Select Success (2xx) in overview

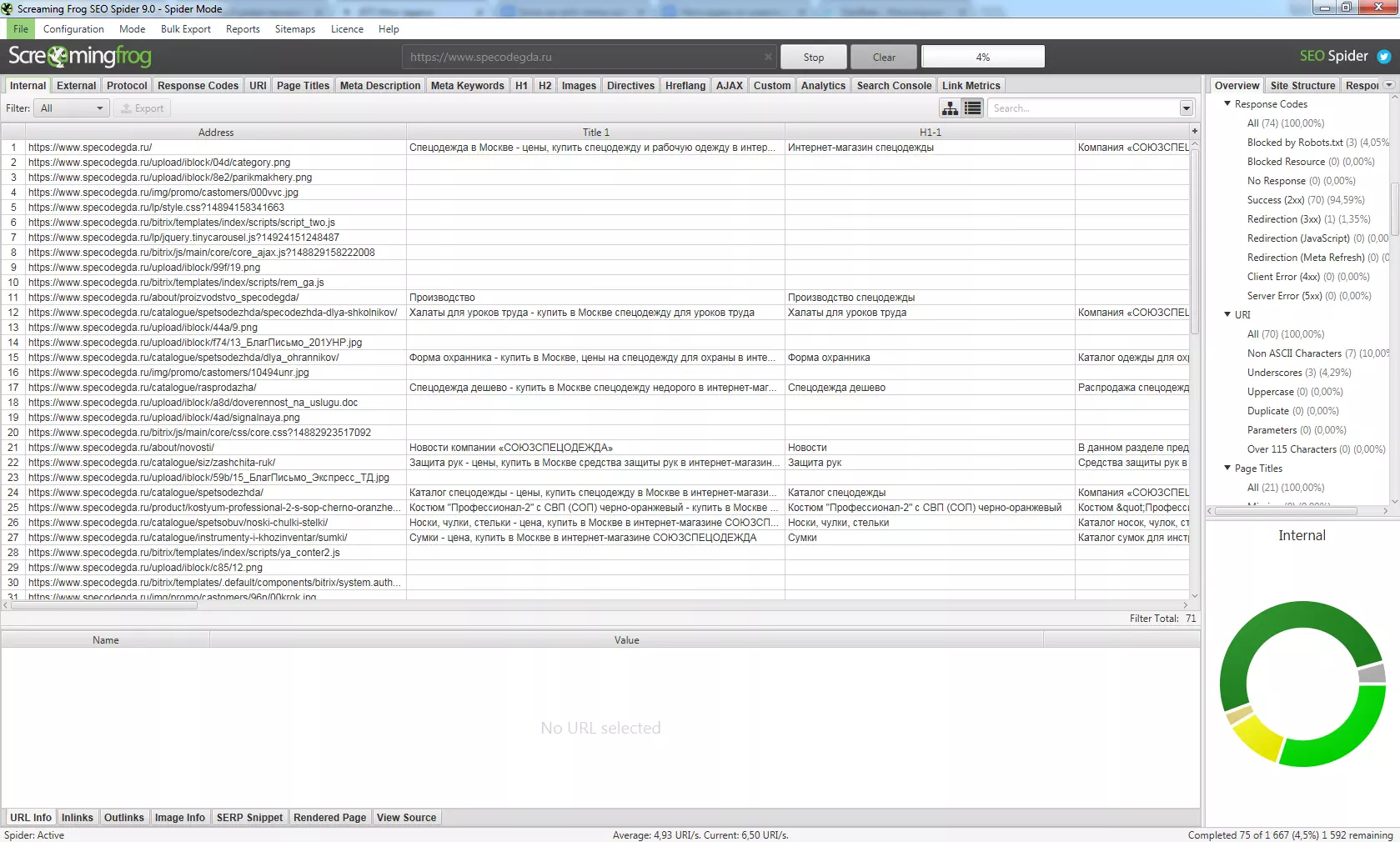(x=1306, y=200)
